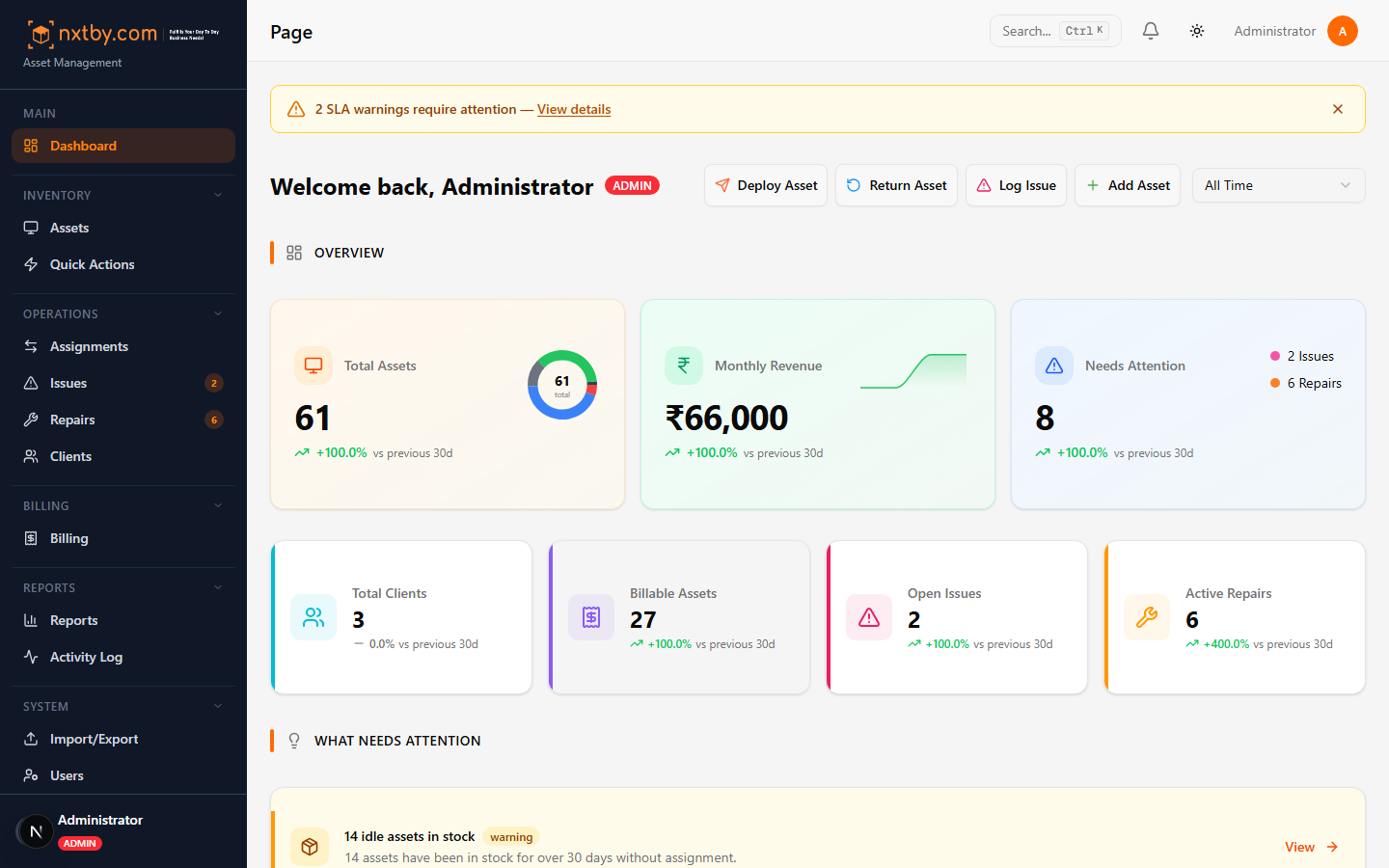Open the All Time filter dropdown

(x=1278, y=185)
